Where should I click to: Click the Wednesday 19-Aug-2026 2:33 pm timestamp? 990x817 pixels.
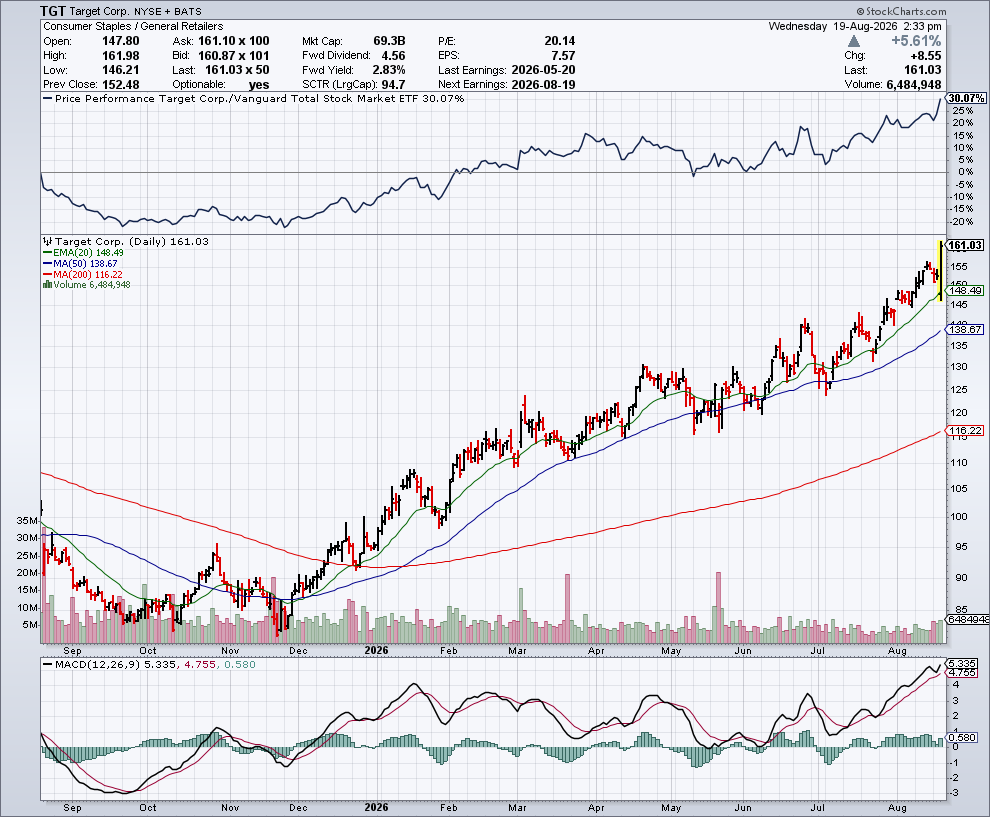(855, 27)
